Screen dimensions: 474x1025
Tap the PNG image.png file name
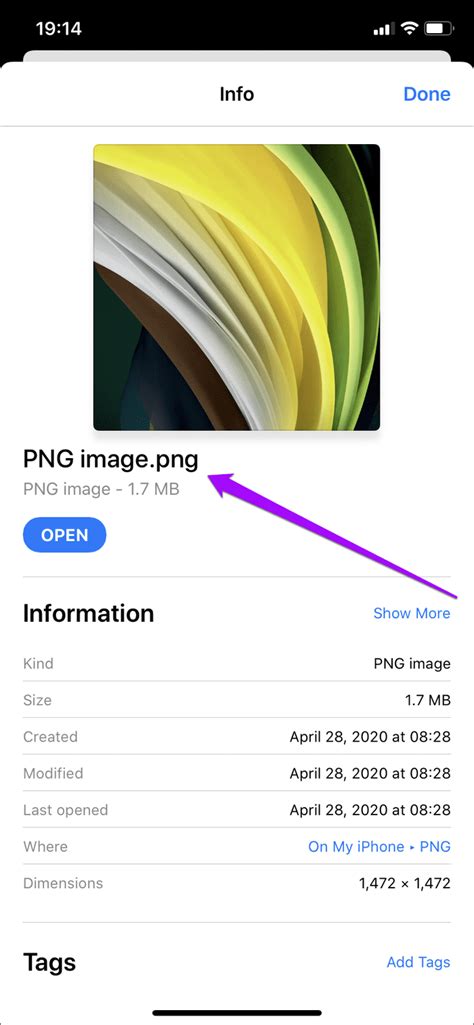(110, 460)
